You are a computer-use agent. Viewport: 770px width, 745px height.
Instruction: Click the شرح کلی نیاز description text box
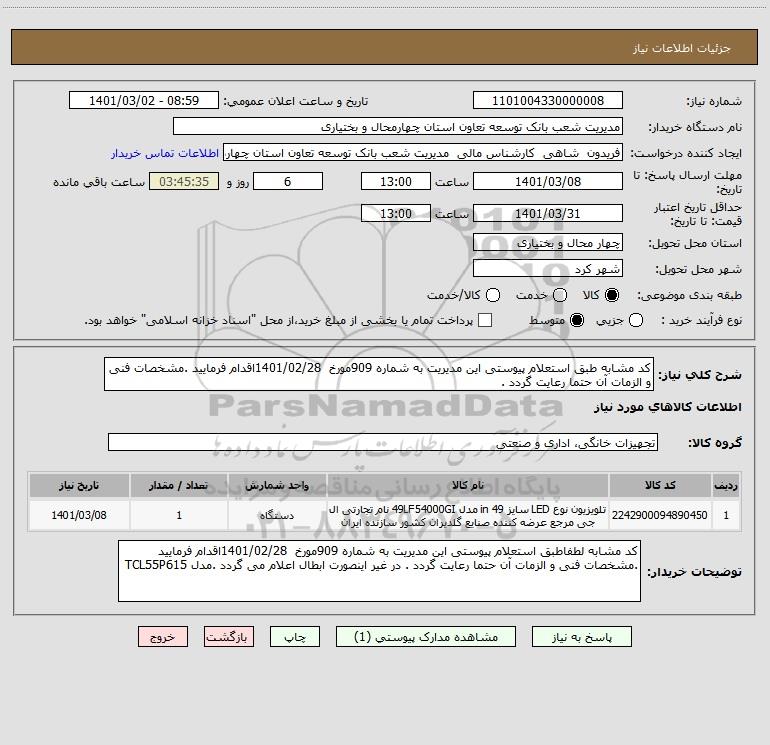tap(379, 374)
